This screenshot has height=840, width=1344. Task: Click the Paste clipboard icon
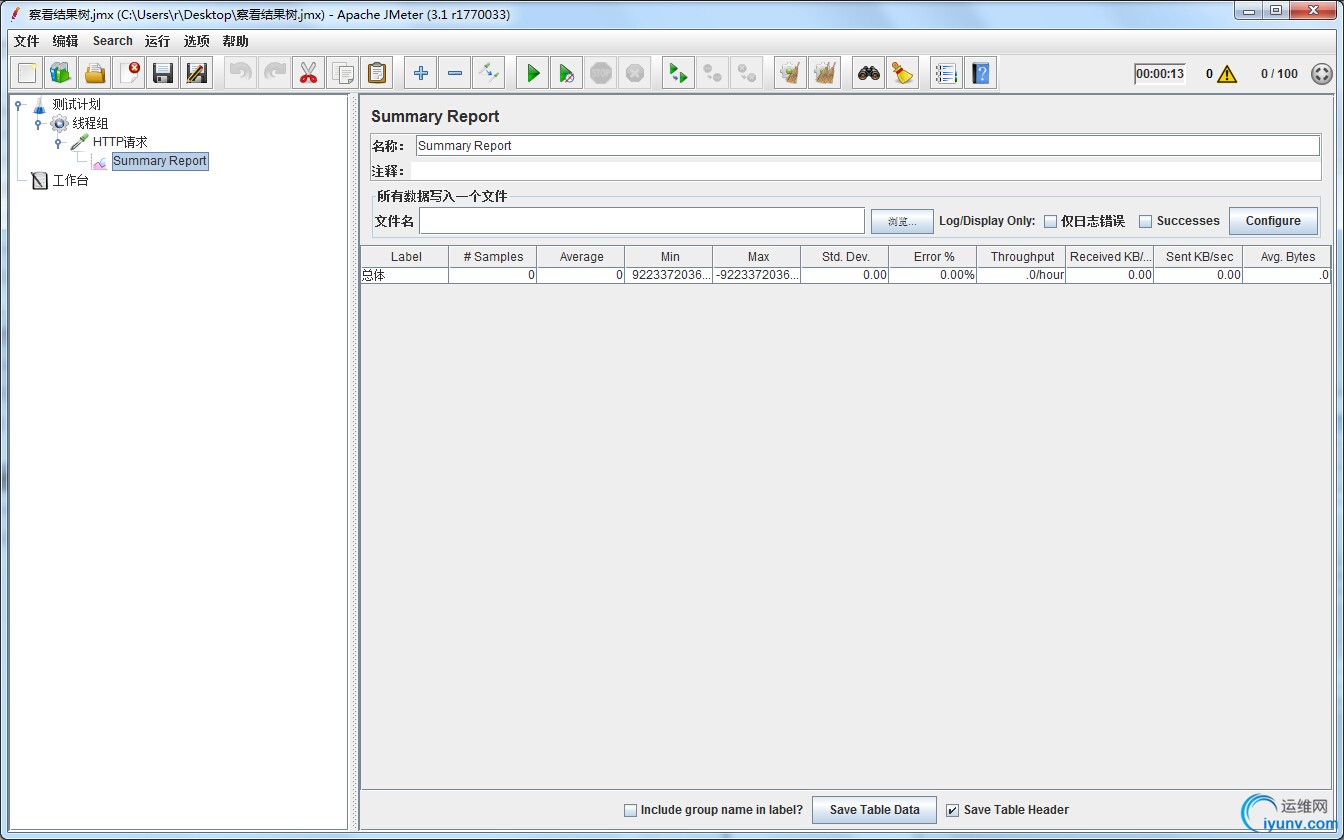[x=377, y=73]
